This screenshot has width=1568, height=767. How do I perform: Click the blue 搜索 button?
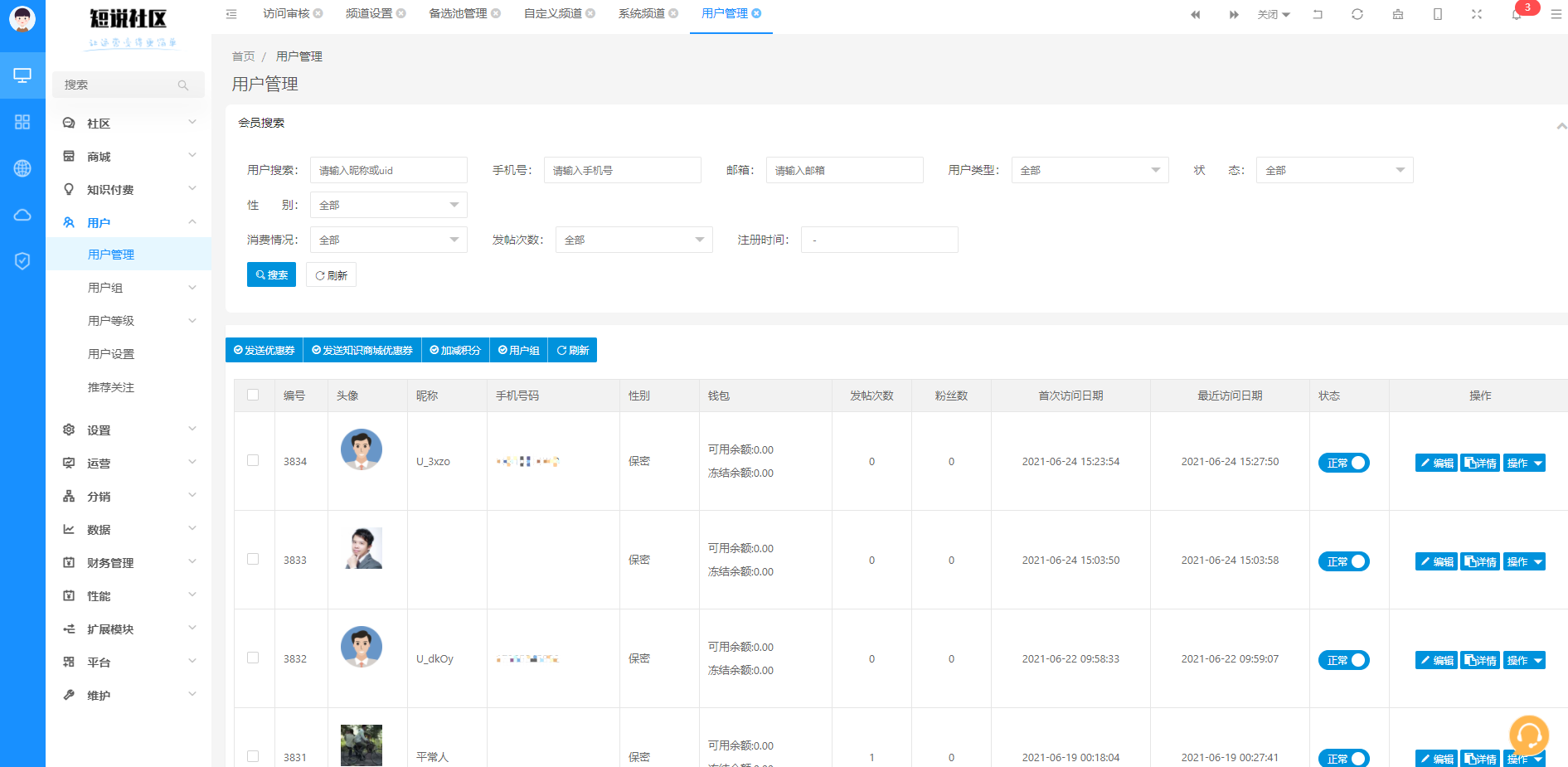point(271,275)
